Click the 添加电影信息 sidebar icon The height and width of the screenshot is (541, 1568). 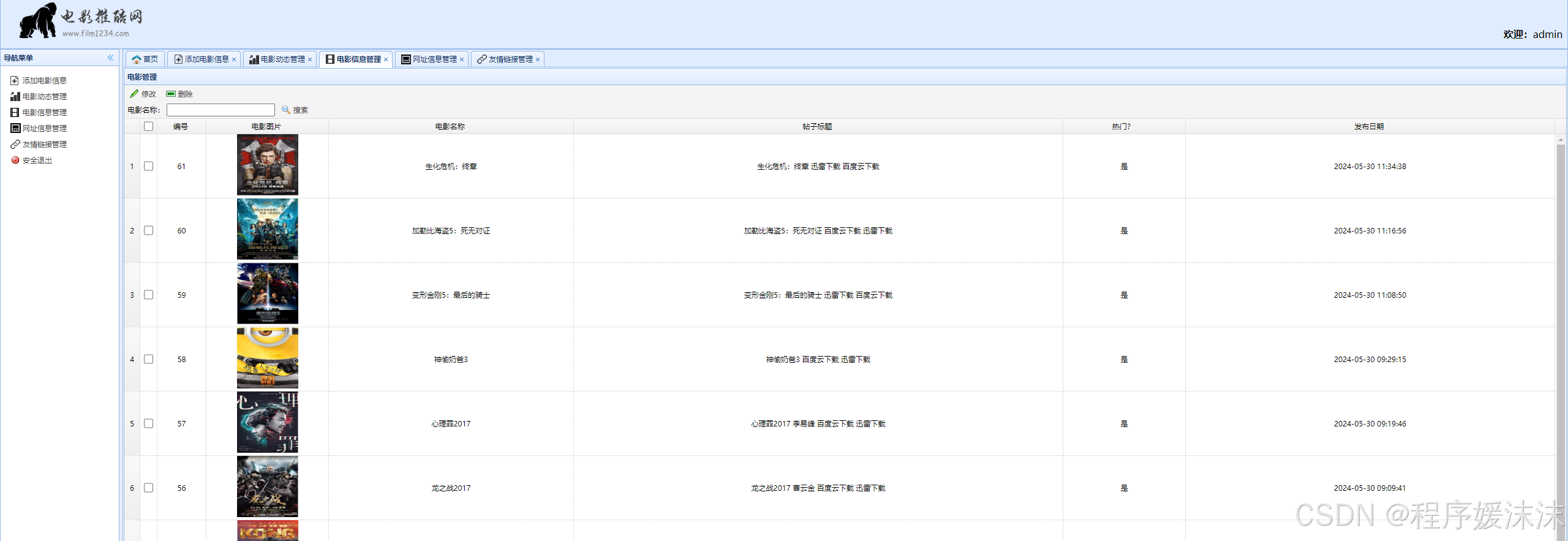(15, 81)
